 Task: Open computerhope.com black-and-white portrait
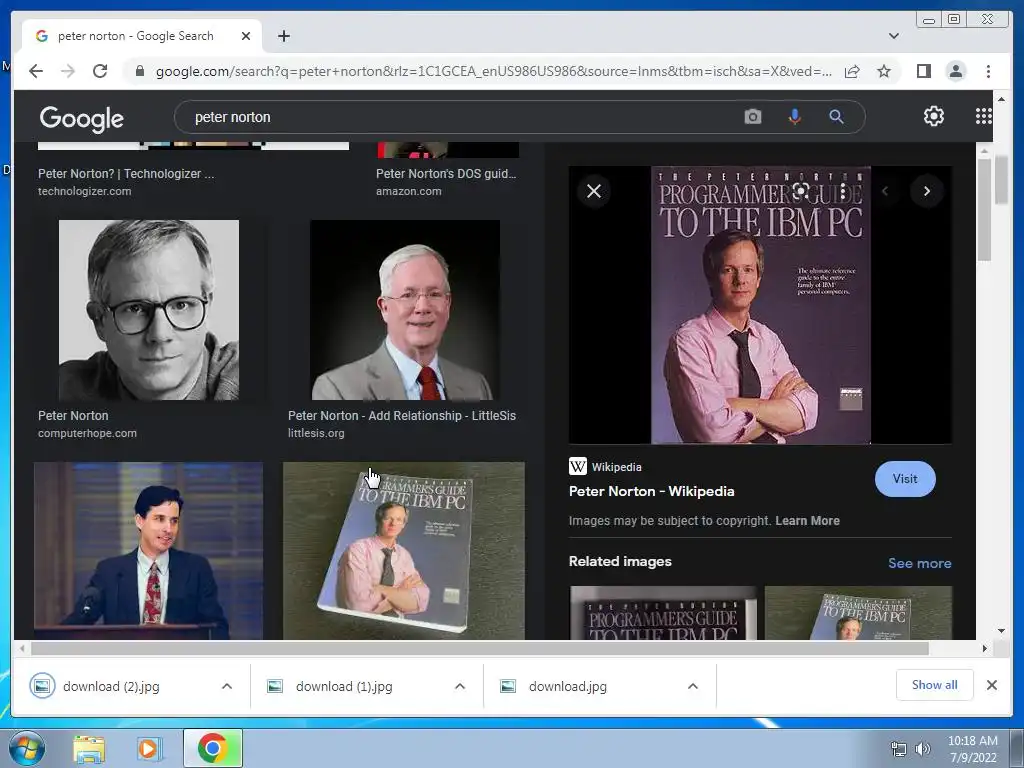149,310
